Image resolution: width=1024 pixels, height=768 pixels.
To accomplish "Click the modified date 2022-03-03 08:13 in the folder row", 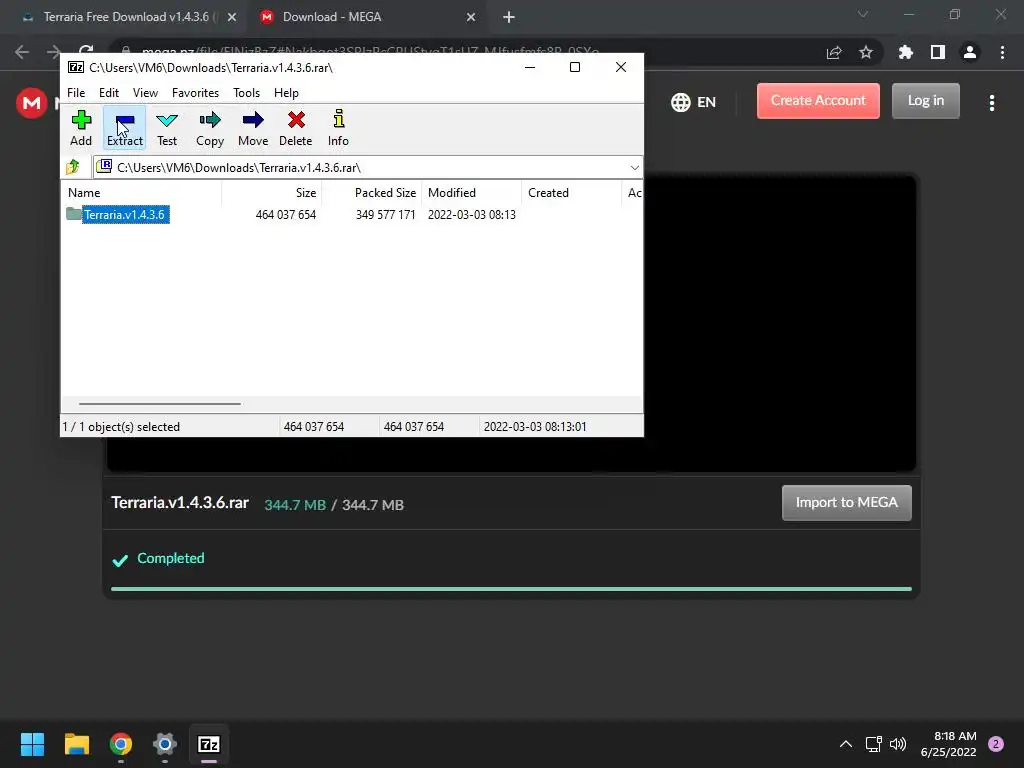I will (x=472, y=214).
